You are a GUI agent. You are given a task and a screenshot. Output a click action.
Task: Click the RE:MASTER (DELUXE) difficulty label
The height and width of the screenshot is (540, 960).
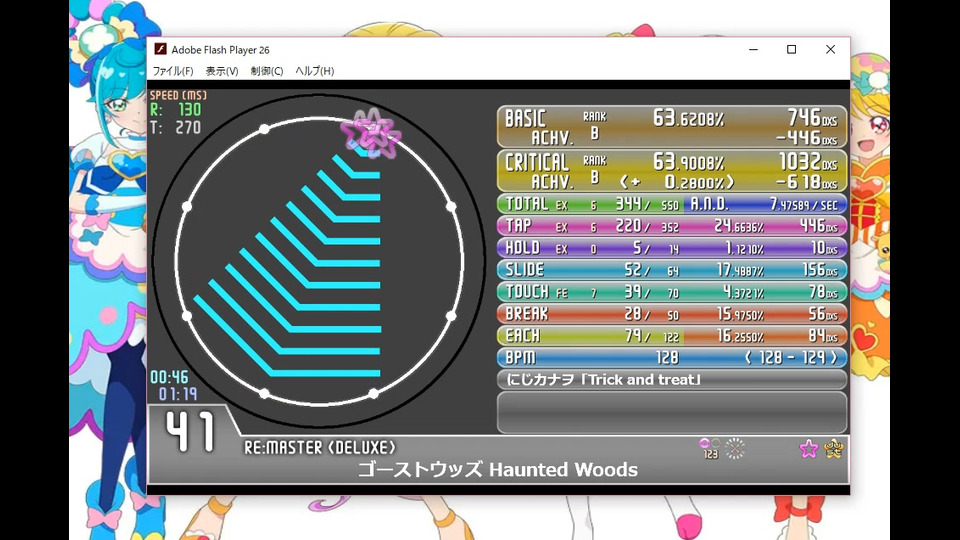click(320, 448)
